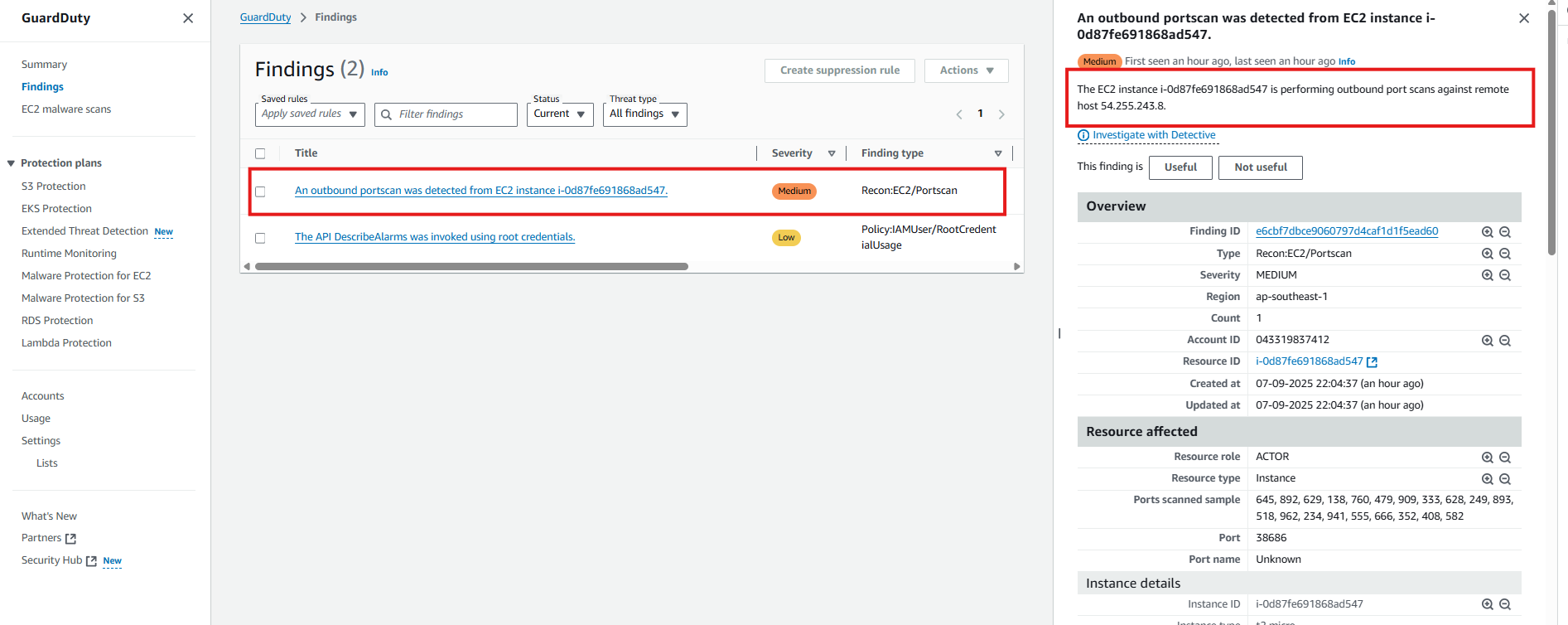Viewport: 1568px width, 625px height.
Task: Zoom in filter for Finding ID row
Action: (1488, 232)
